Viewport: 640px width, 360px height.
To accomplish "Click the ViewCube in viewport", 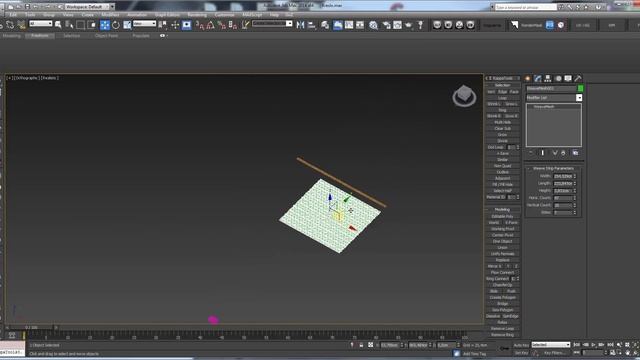I will point(464,96).
